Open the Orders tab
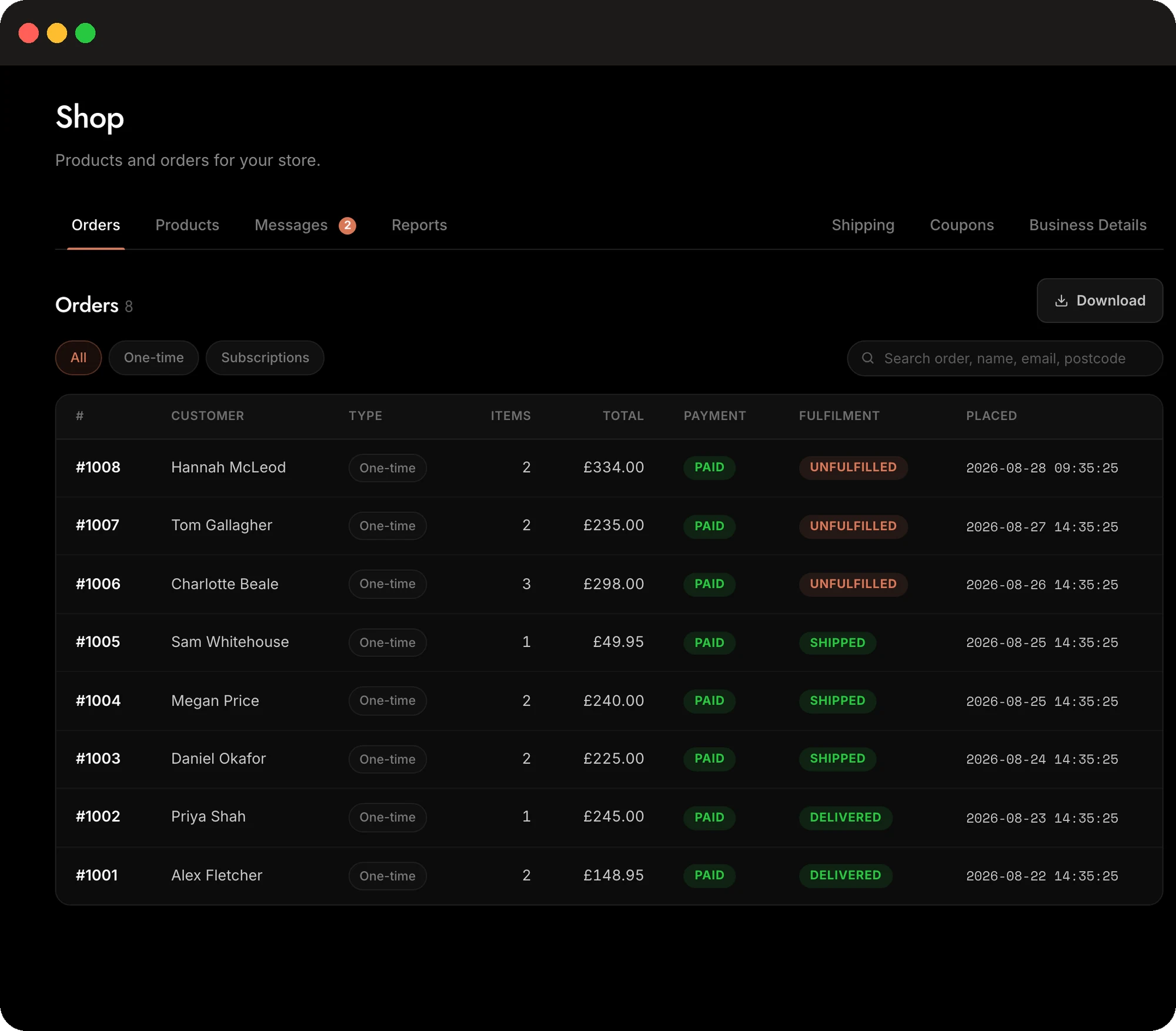 point(96,225)
